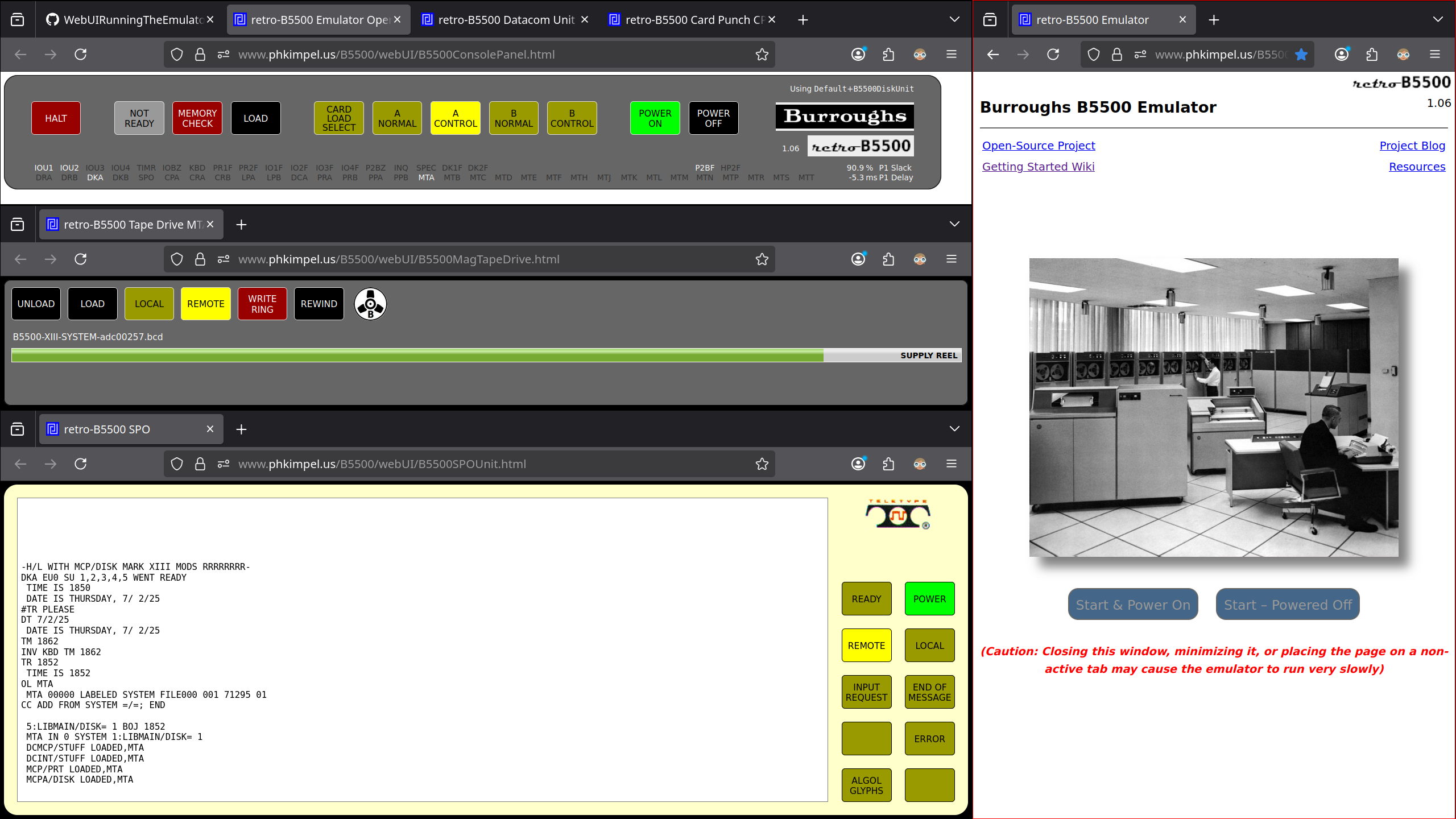Toggle WRITE RING on tape drive
1456x819 pixels.
click(262, 304)
